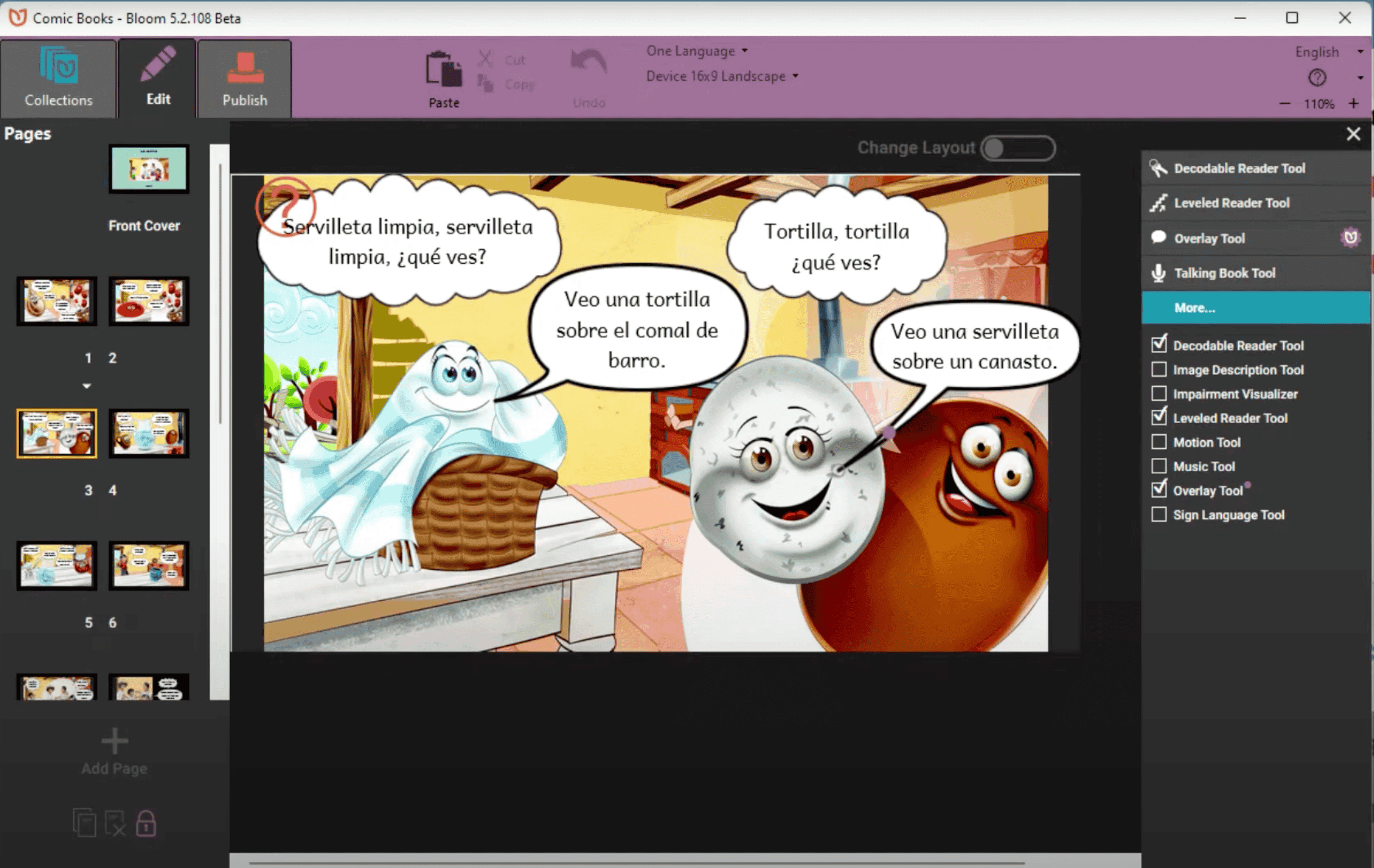This screenshot has width=1374, height=868.
Task: Close the toolbox panel with the X
Action: tap(1353, 134)
